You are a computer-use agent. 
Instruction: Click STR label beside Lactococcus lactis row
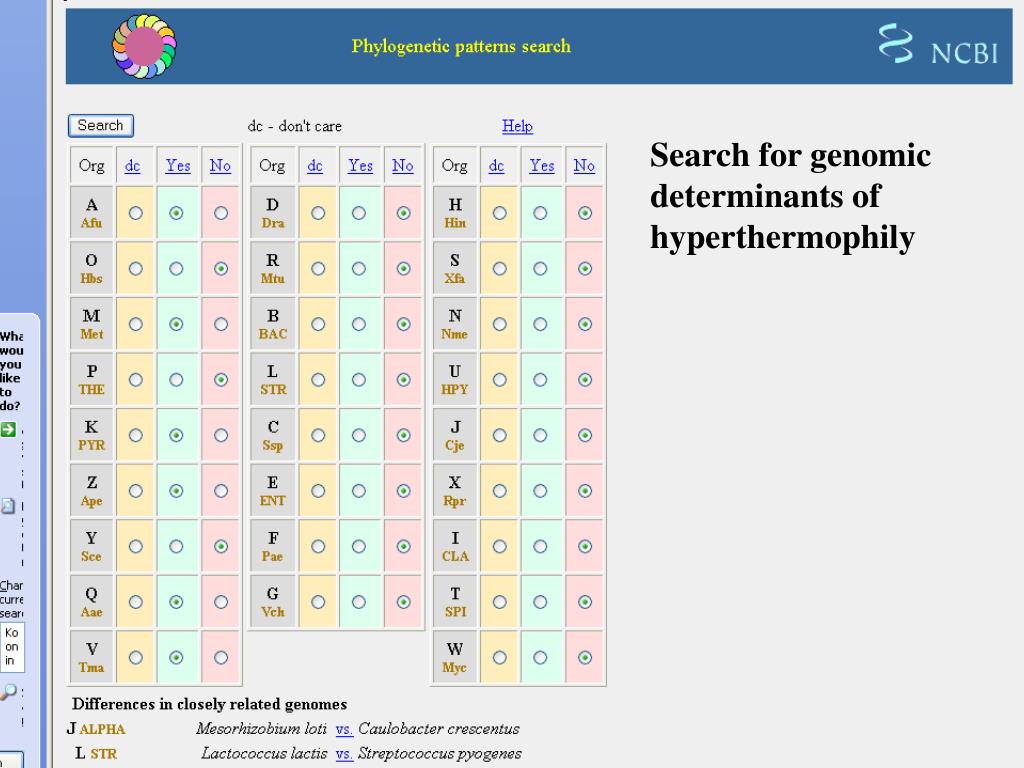pyautogui.click(x=104, y=754)
